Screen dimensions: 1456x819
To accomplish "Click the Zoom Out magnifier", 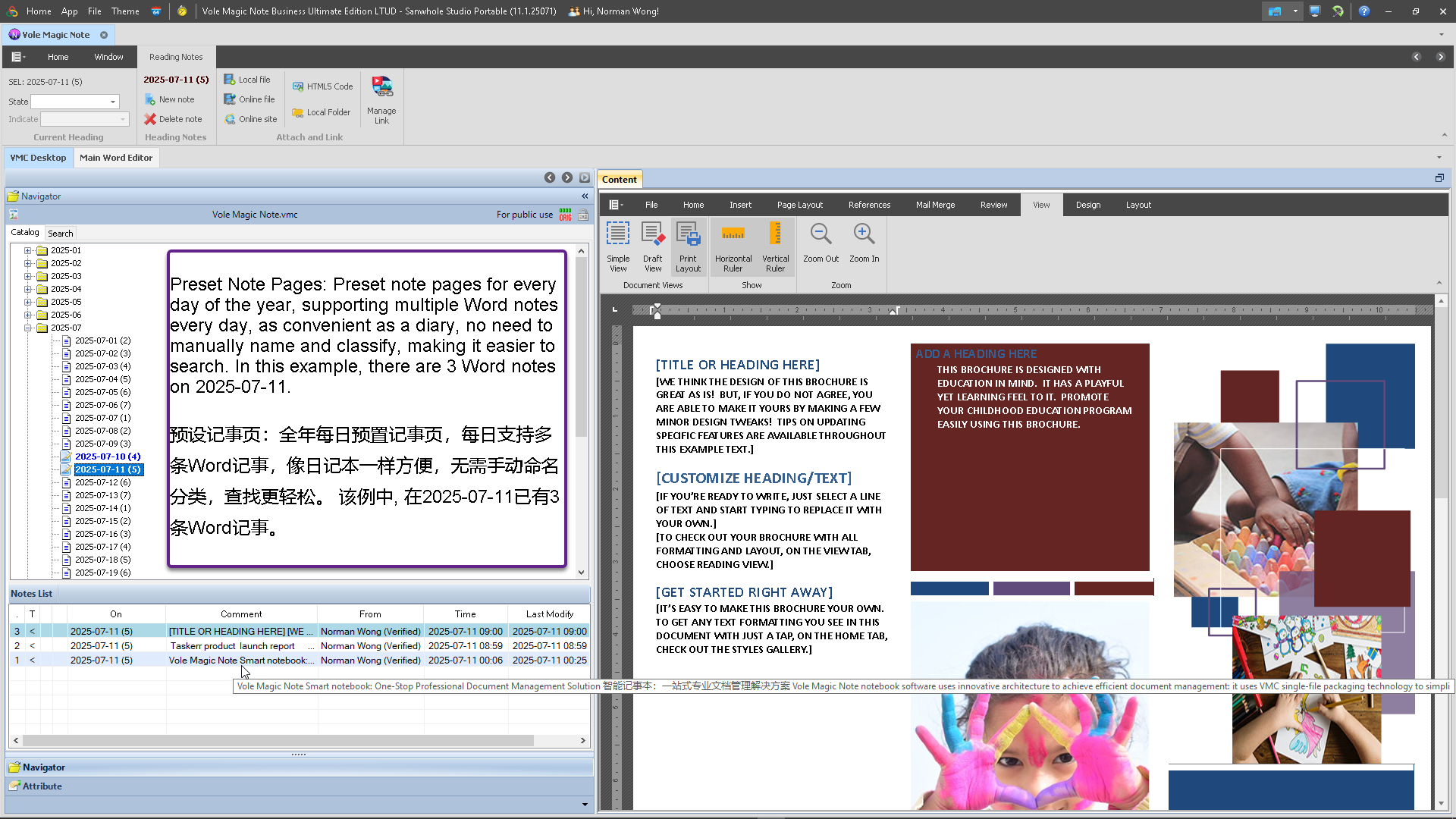I will [821, 243].
